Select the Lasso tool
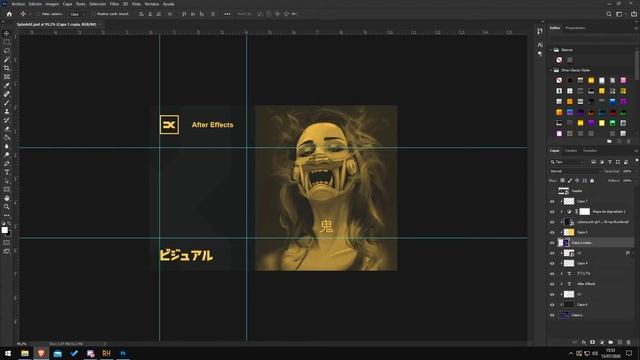Viewport: 640px width, 360px height. (7, 51)
